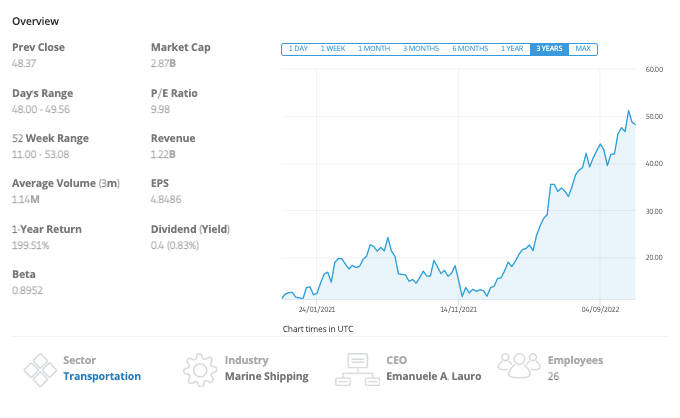
Task: Click the Industry gear icon
Action: 200,368
